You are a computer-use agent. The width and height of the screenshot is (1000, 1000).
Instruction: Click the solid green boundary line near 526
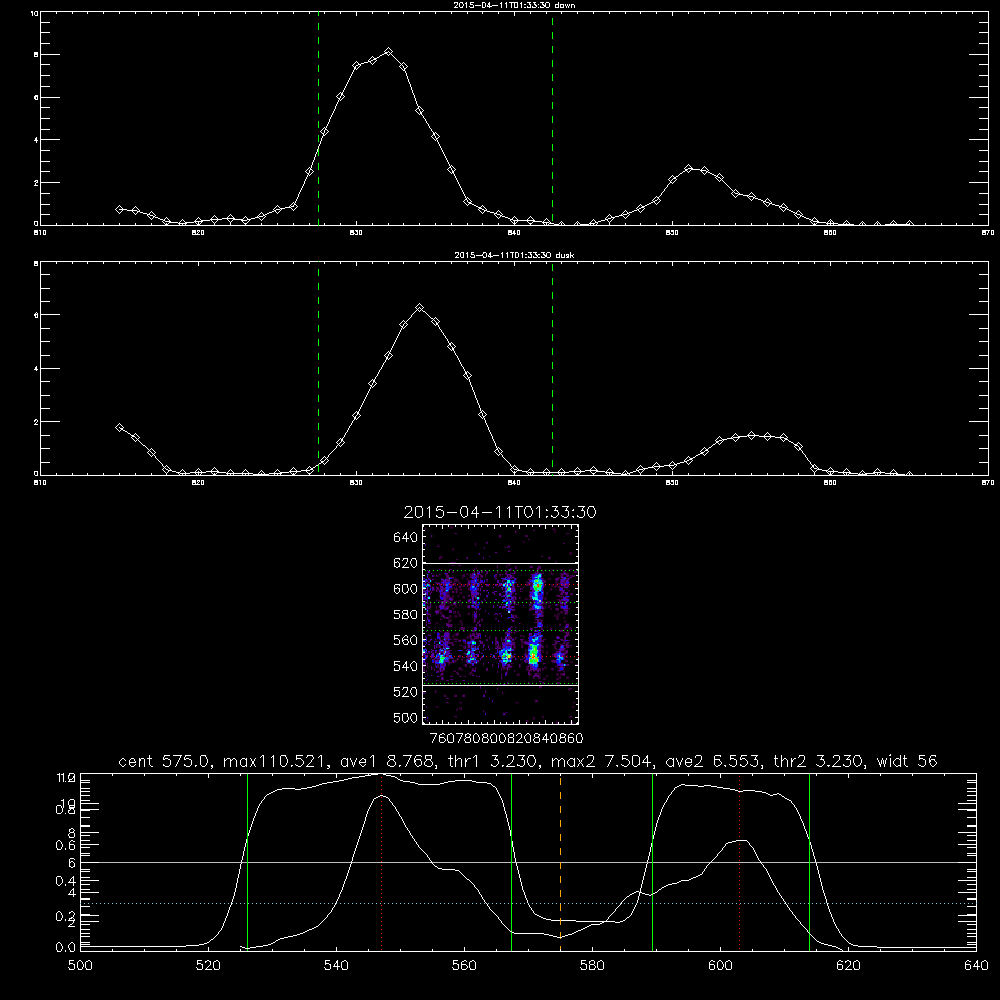247,861
